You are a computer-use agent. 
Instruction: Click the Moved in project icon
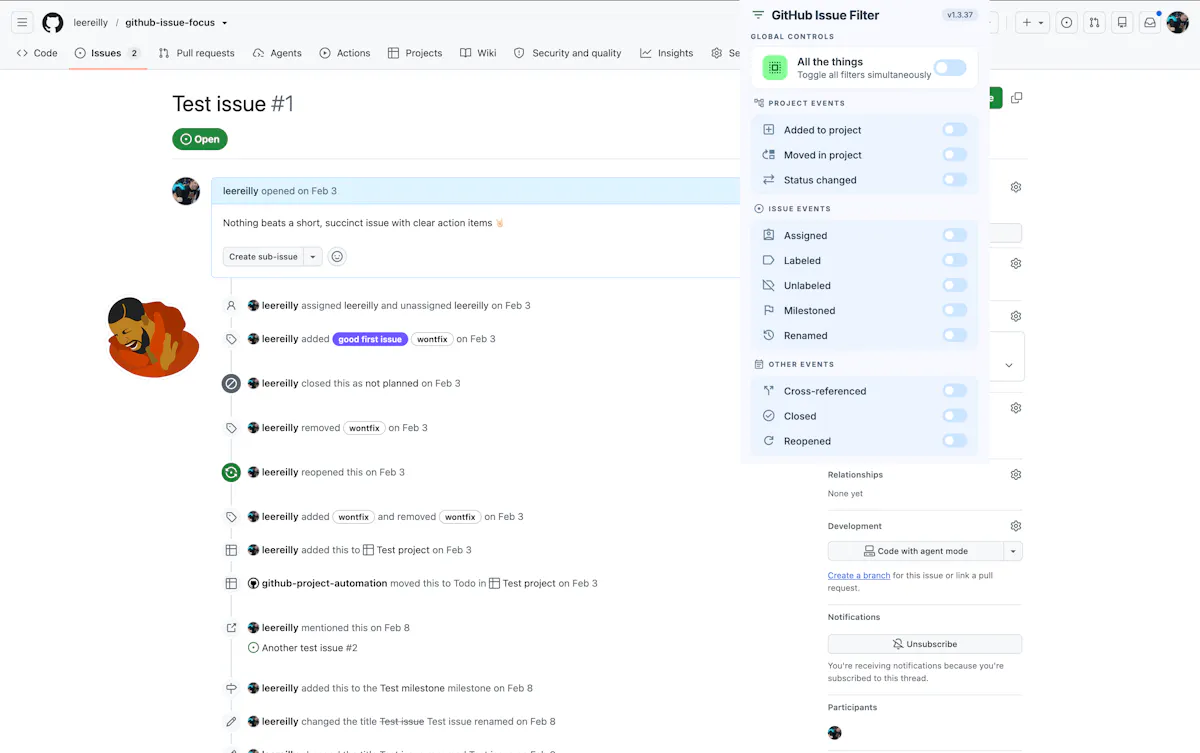click(769, 155)
